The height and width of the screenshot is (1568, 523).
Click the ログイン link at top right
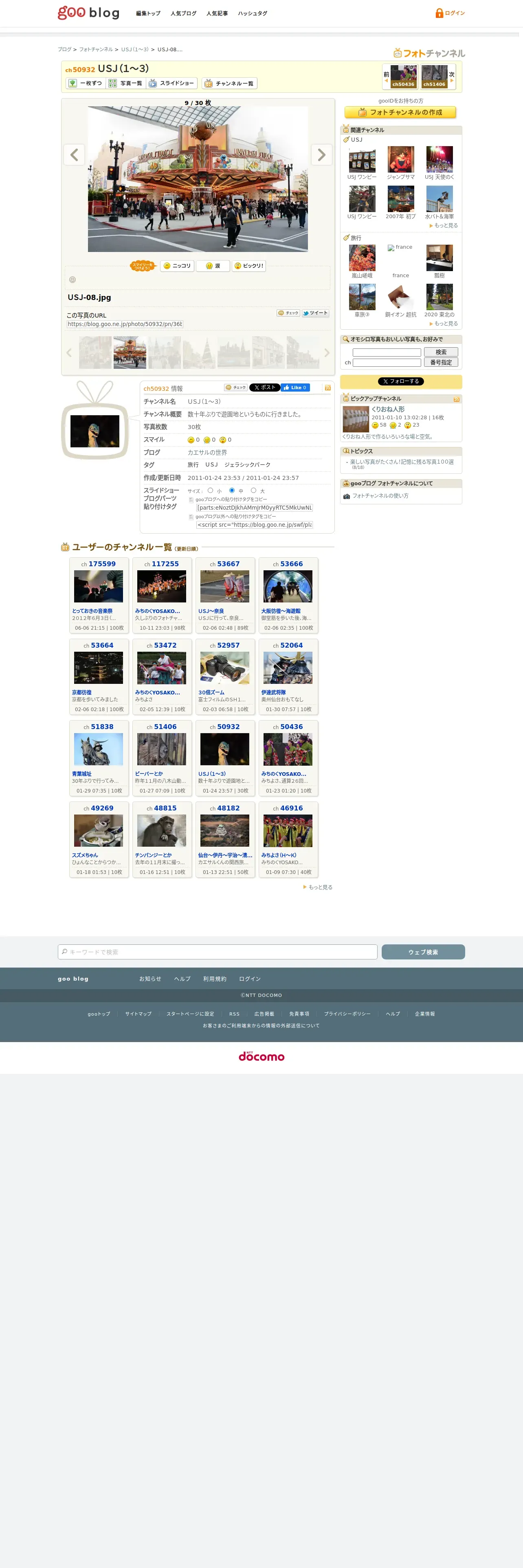tap(455, 13)
